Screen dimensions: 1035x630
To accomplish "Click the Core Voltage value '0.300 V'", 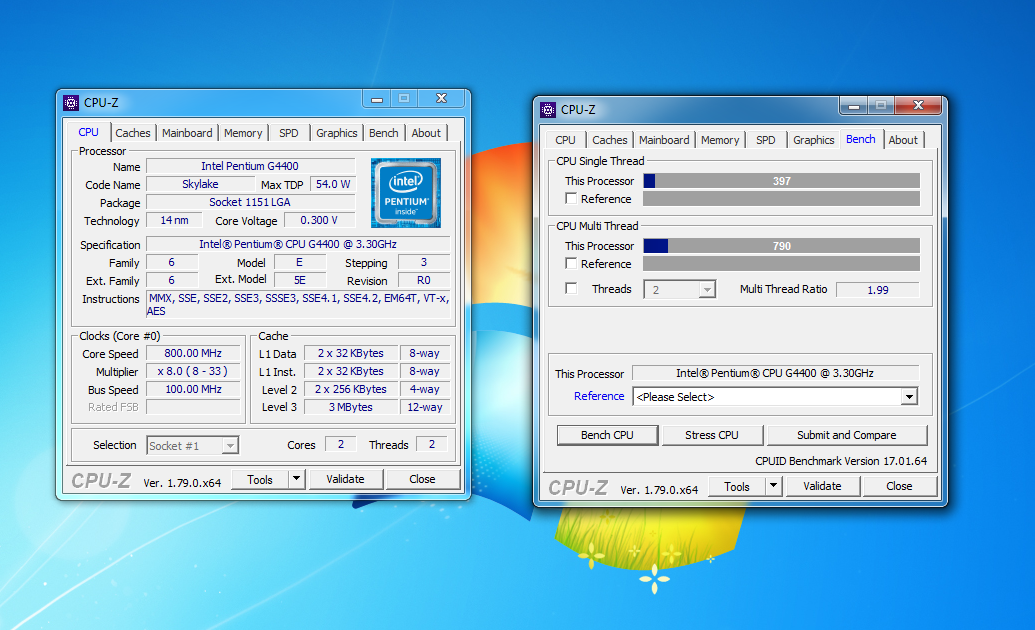I will pos(319,221).
